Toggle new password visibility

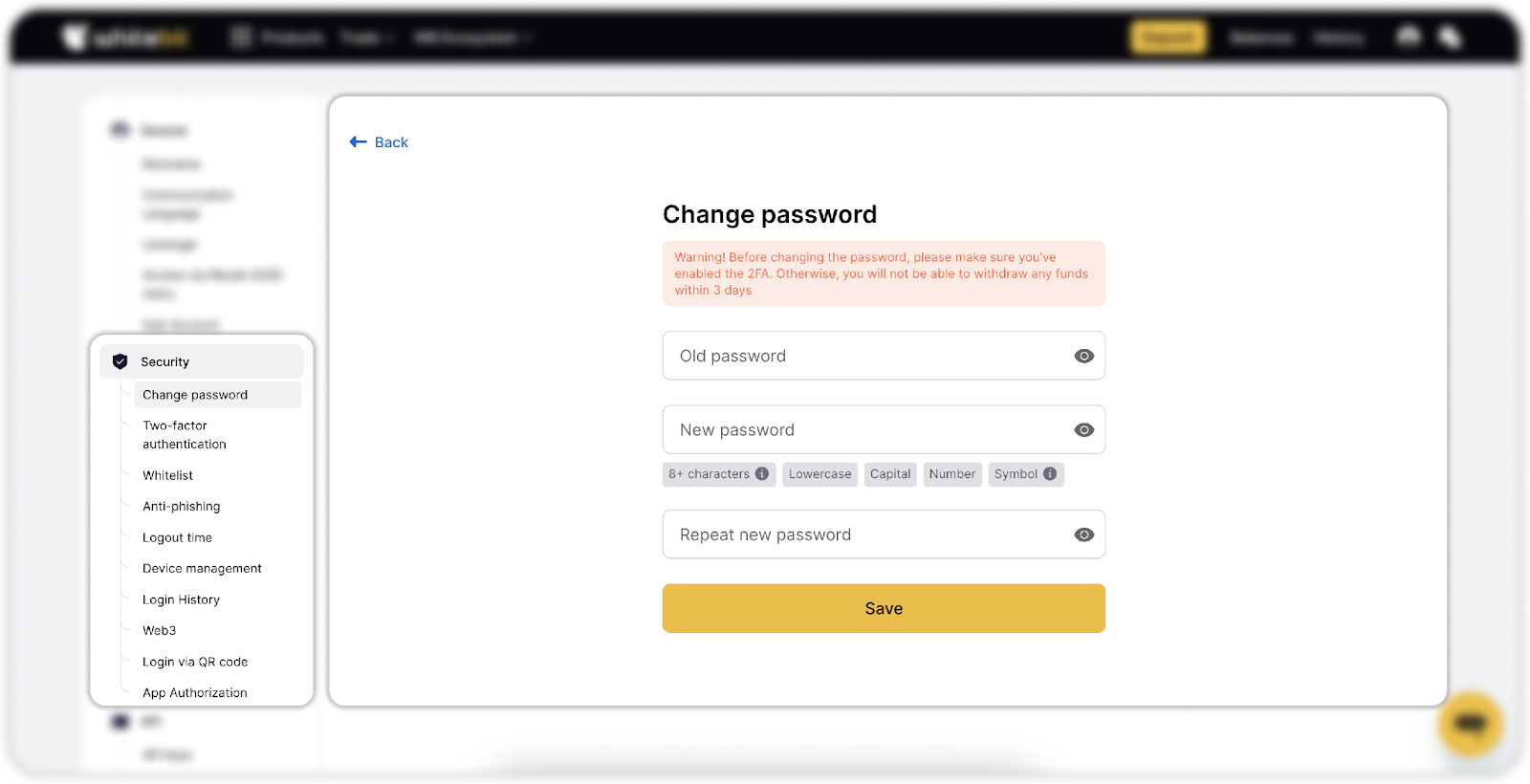(x=1083, y=430)
